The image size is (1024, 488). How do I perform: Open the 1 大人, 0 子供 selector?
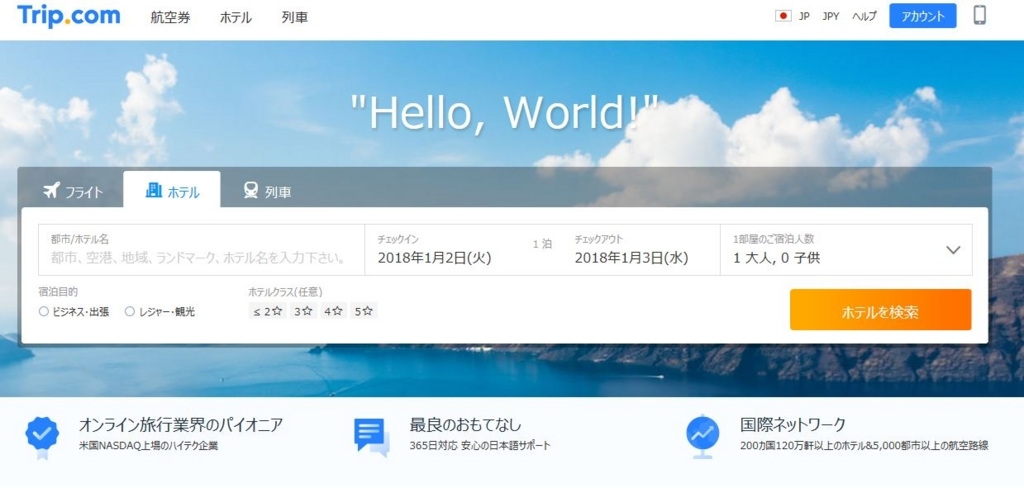click(x=846, y=250)
